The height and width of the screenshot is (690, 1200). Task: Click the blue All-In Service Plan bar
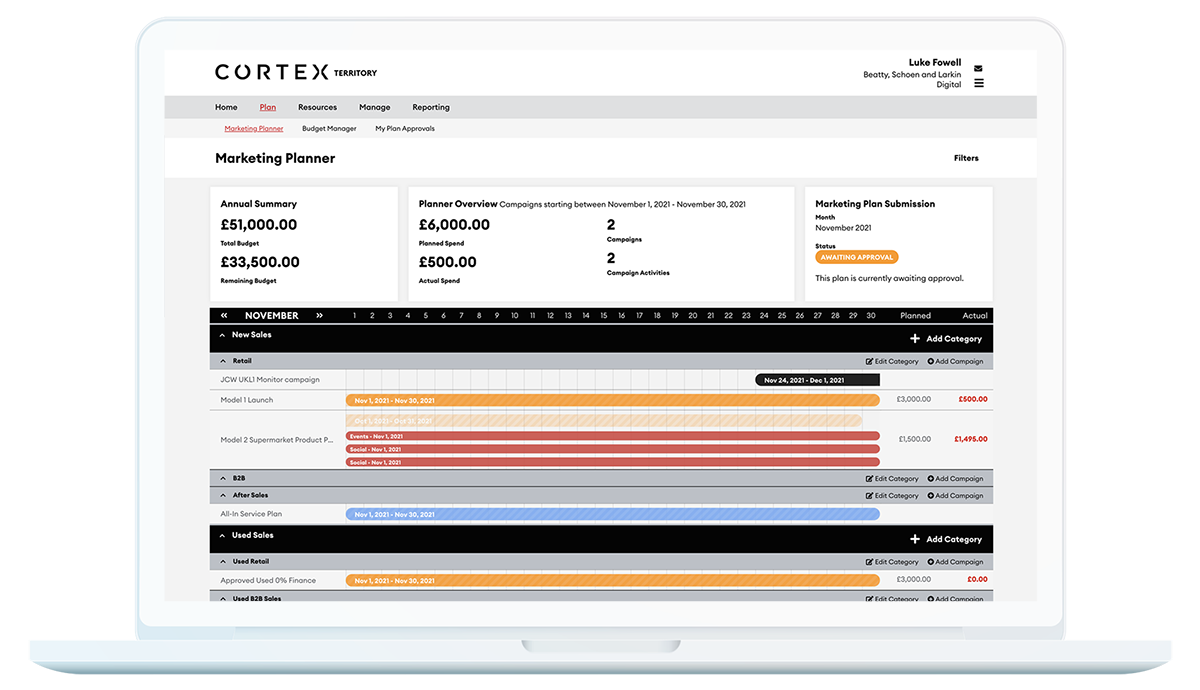[612, 514]
